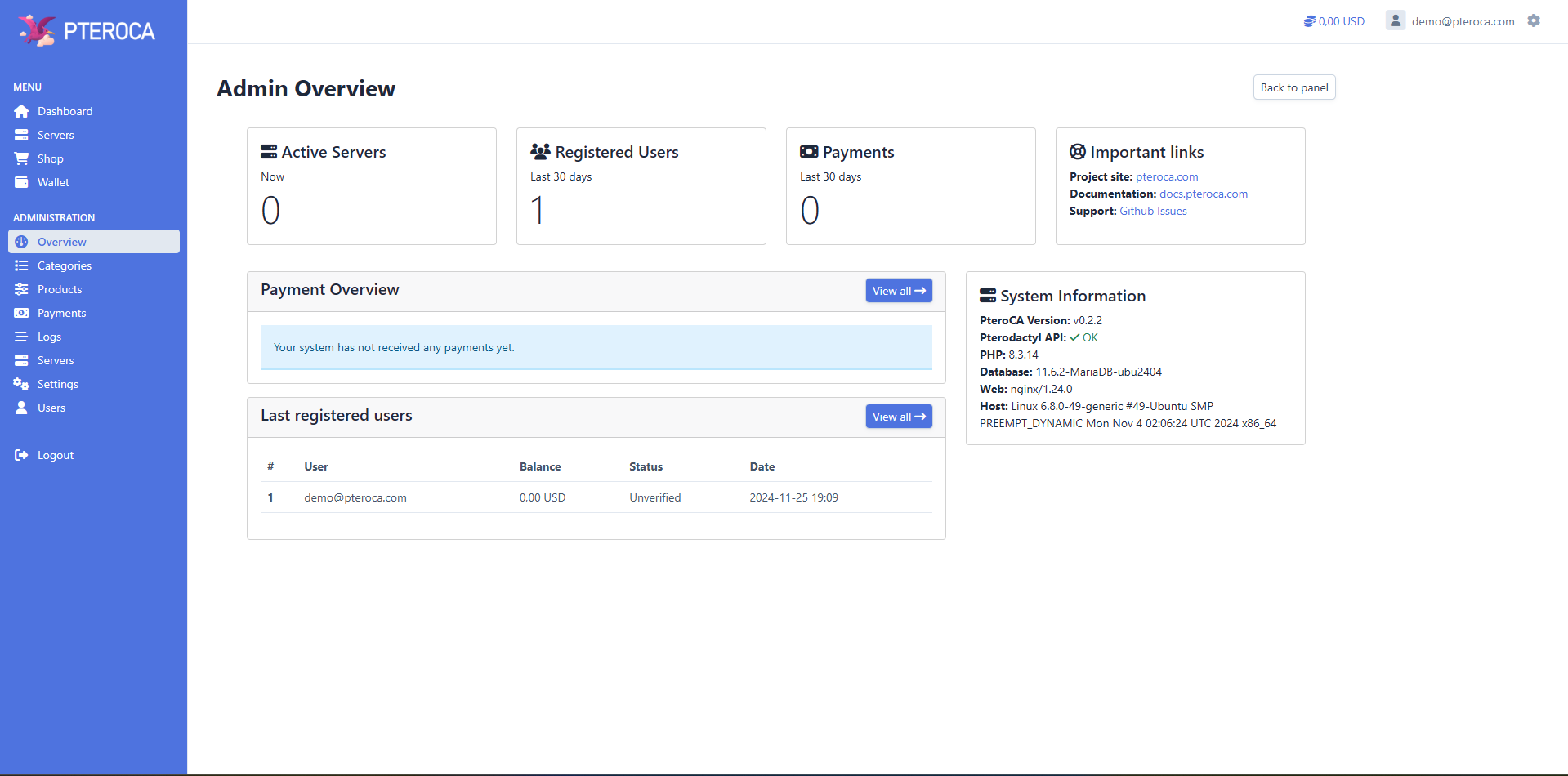Go to Shop page
The height and width of the screenshot is (776, 1568).
51,158
